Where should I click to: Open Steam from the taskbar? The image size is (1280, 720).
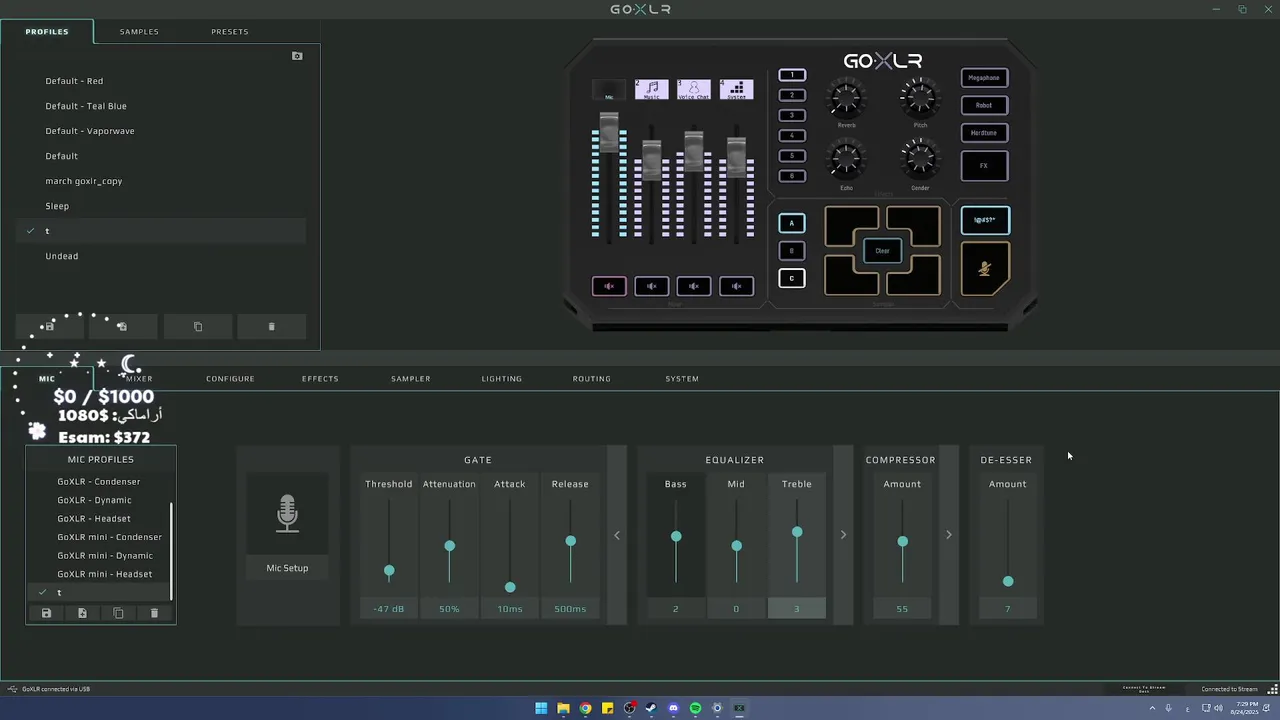[x=651, y=708]
